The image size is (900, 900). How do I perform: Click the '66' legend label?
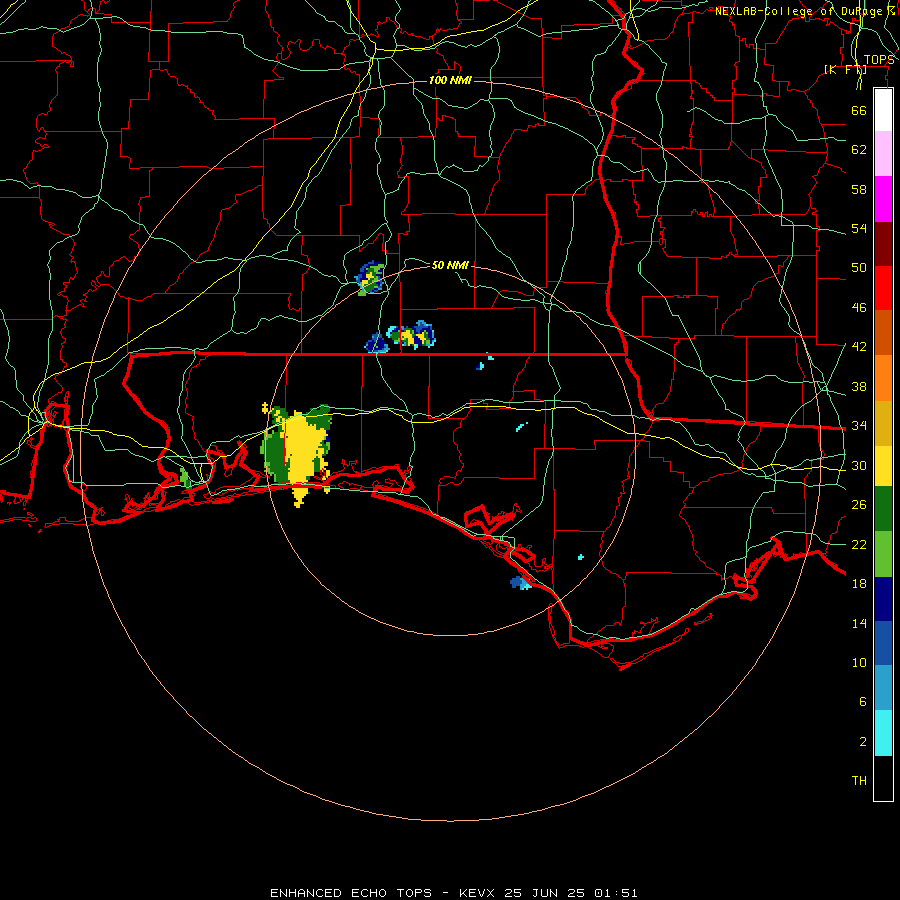(859, 110)
